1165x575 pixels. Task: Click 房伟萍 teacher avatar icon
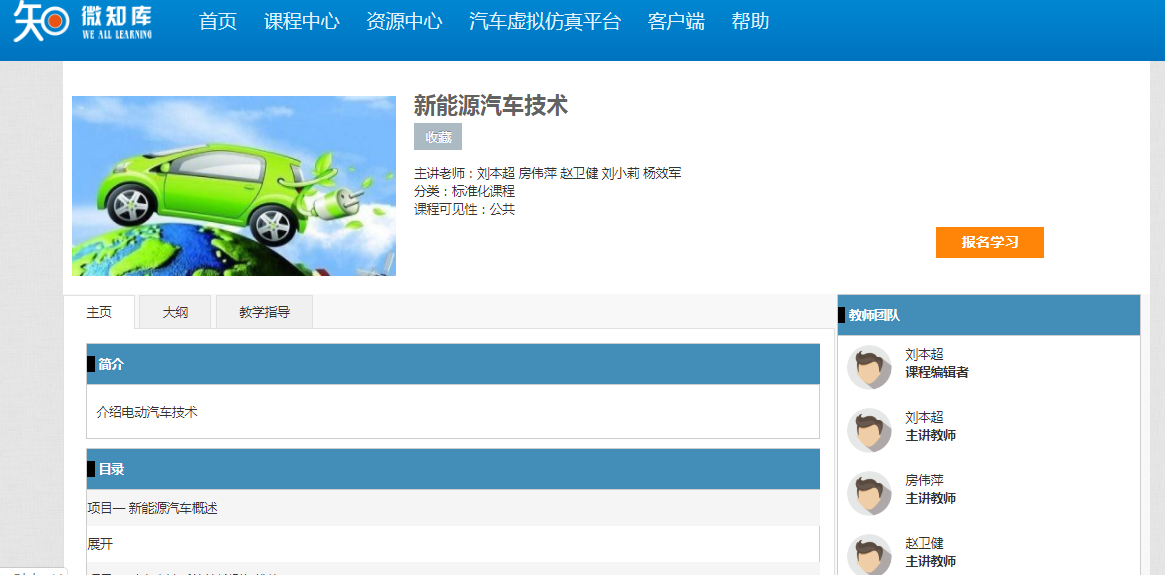pyautogui.click(x=869, y=493)
